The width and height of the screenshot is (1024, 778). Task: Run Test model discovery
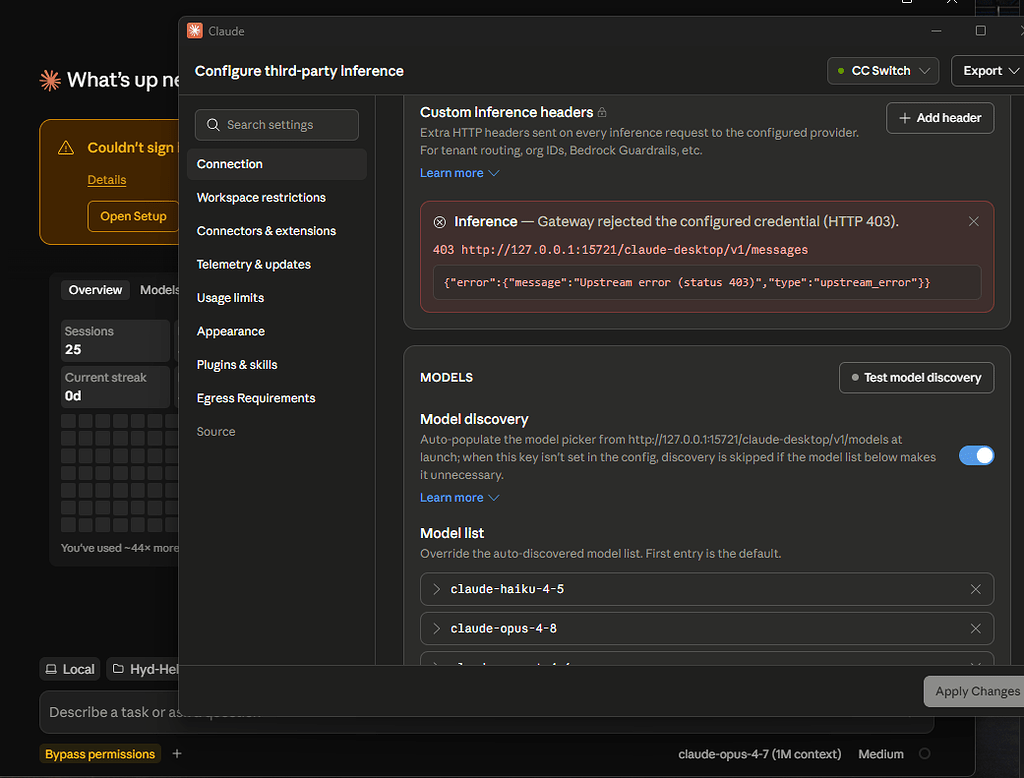[x=916, y=378]
